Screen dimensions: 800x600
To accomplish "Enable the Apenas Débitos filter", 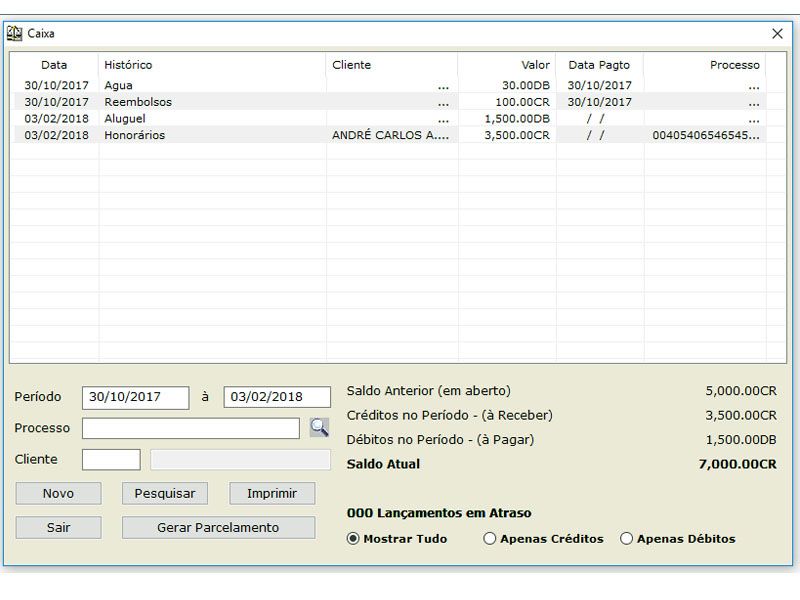I will tap(627, 539).
